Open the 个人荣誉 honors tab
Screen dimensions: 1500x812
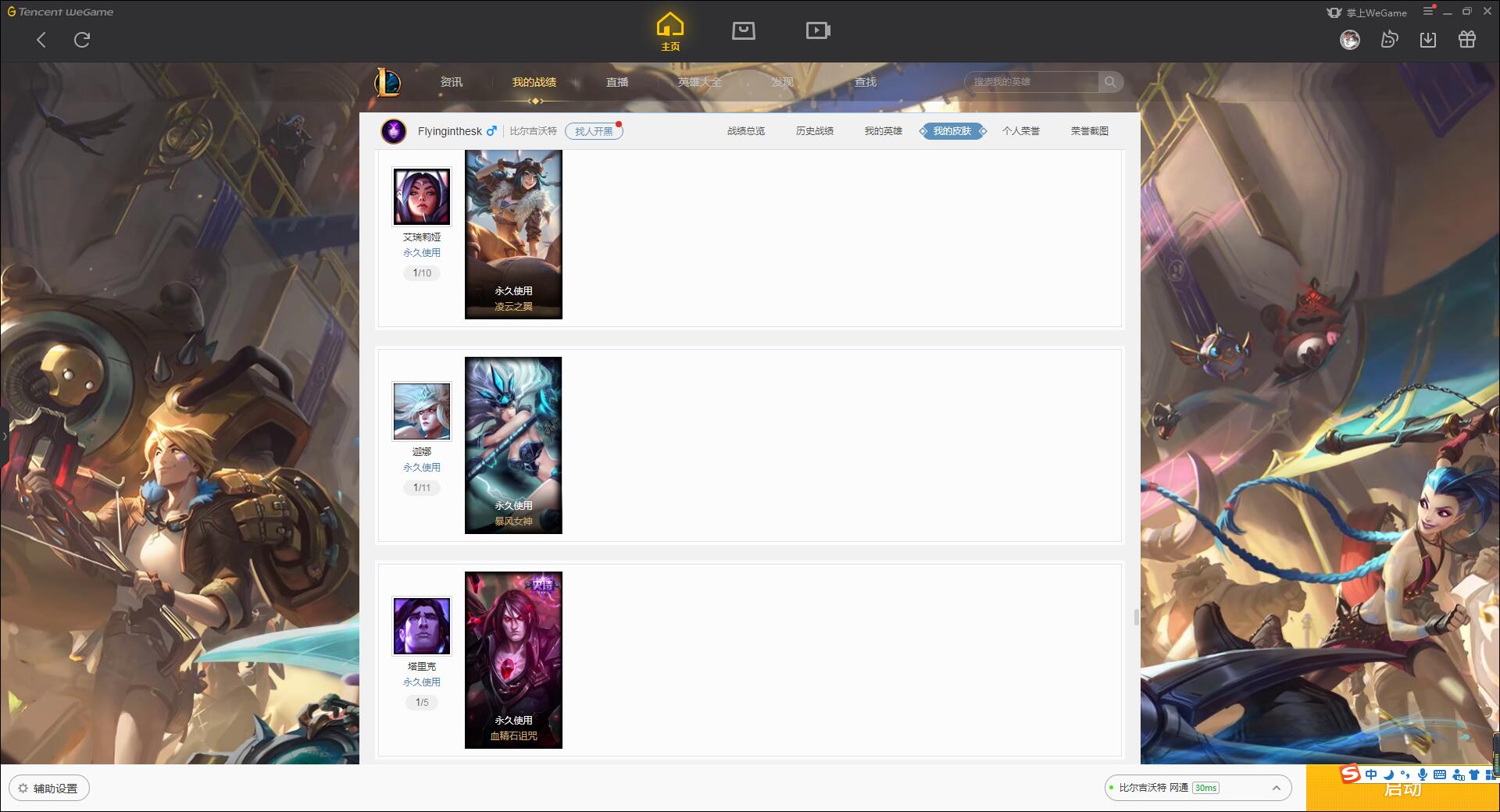pyautogui.click(x=1021, y=131)
